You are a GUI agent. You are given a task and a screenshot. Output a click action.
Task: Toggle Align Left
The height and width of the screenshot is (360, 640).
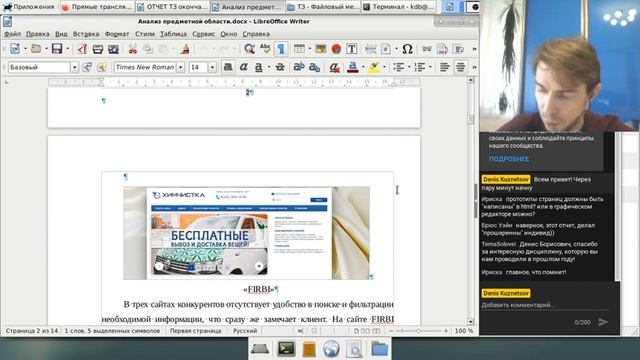(x=444, y=67)
